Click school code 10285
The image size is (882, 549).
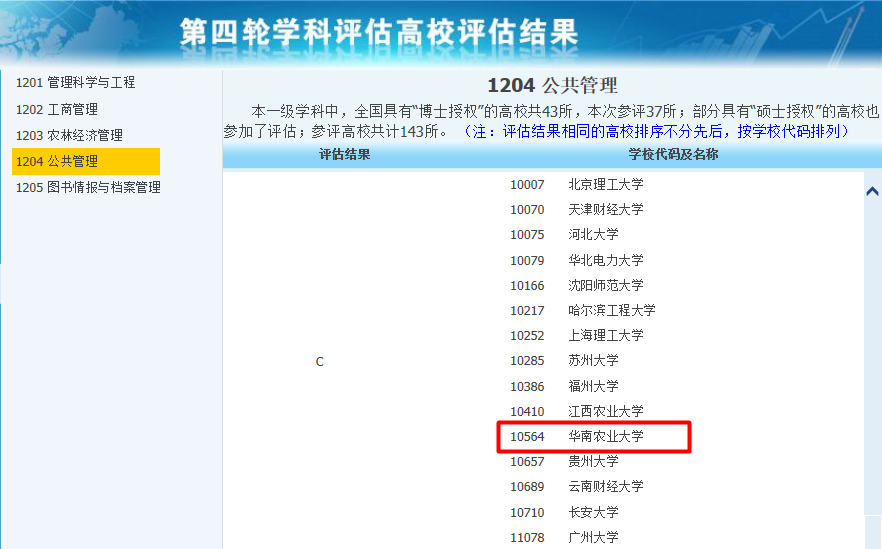[527, 361]
